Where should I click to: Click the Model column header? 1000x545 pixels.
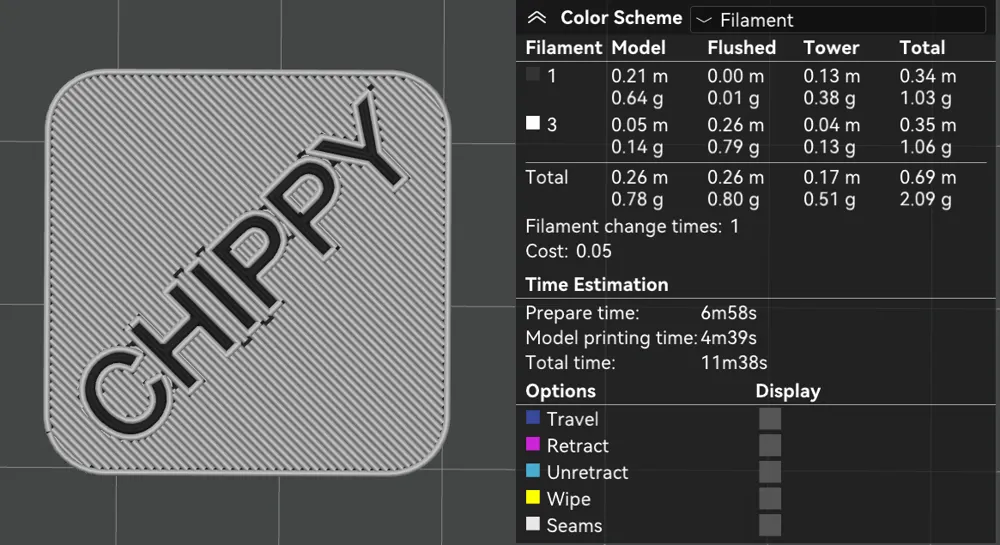point(638,48)
